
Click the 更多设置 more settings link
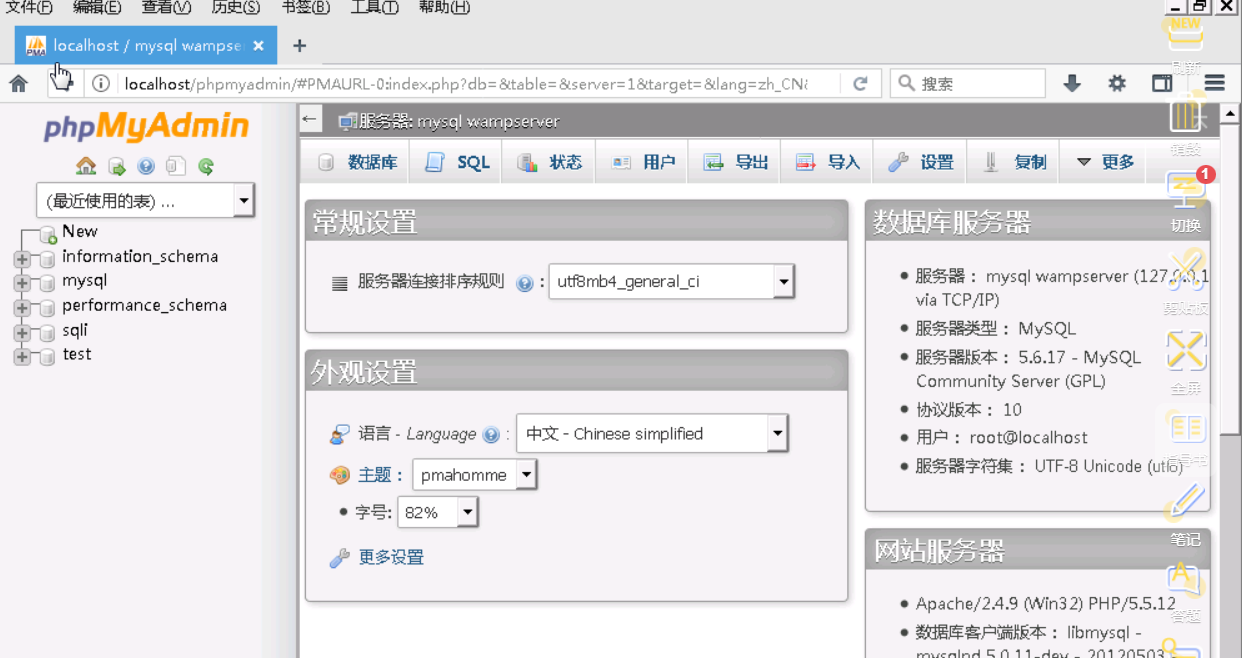[x=391, y=558]
